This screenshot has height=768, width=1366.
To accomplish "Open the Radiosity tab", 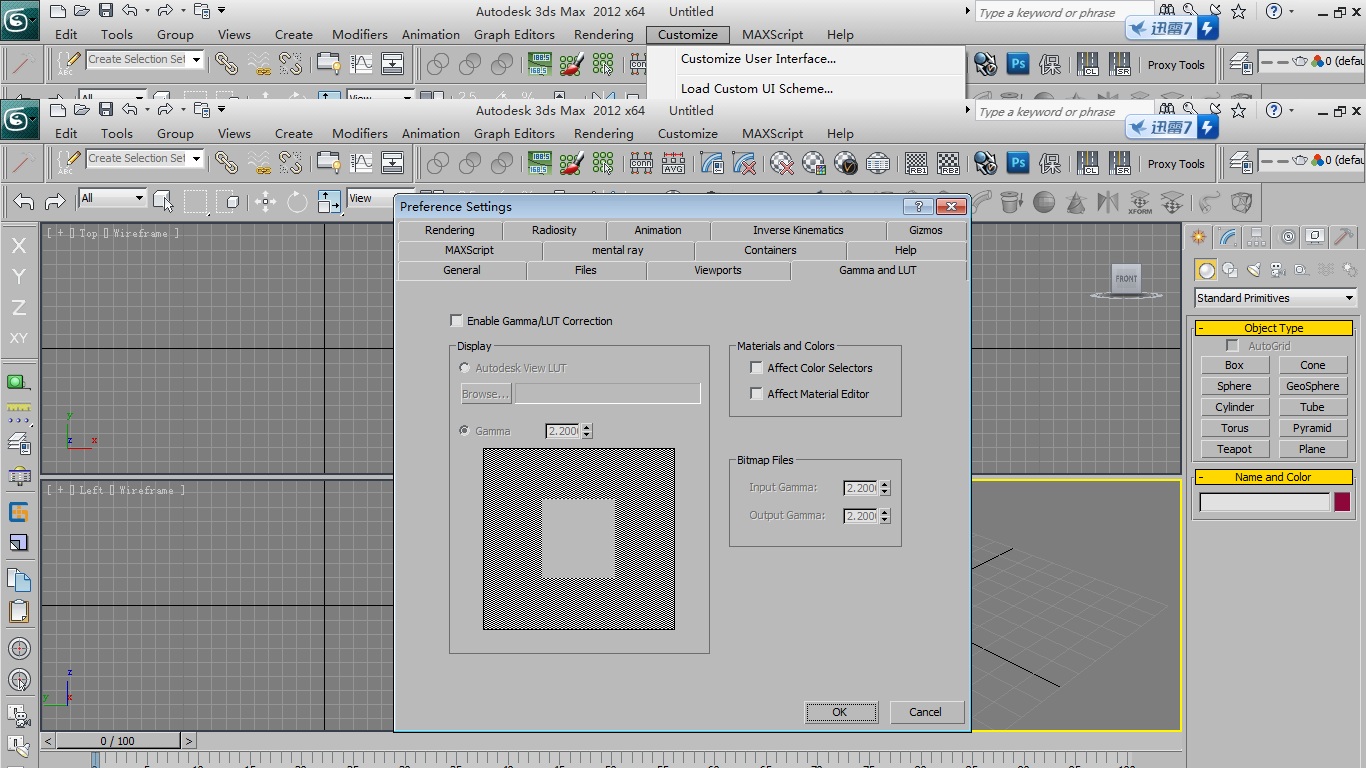I will coord(554,230).
